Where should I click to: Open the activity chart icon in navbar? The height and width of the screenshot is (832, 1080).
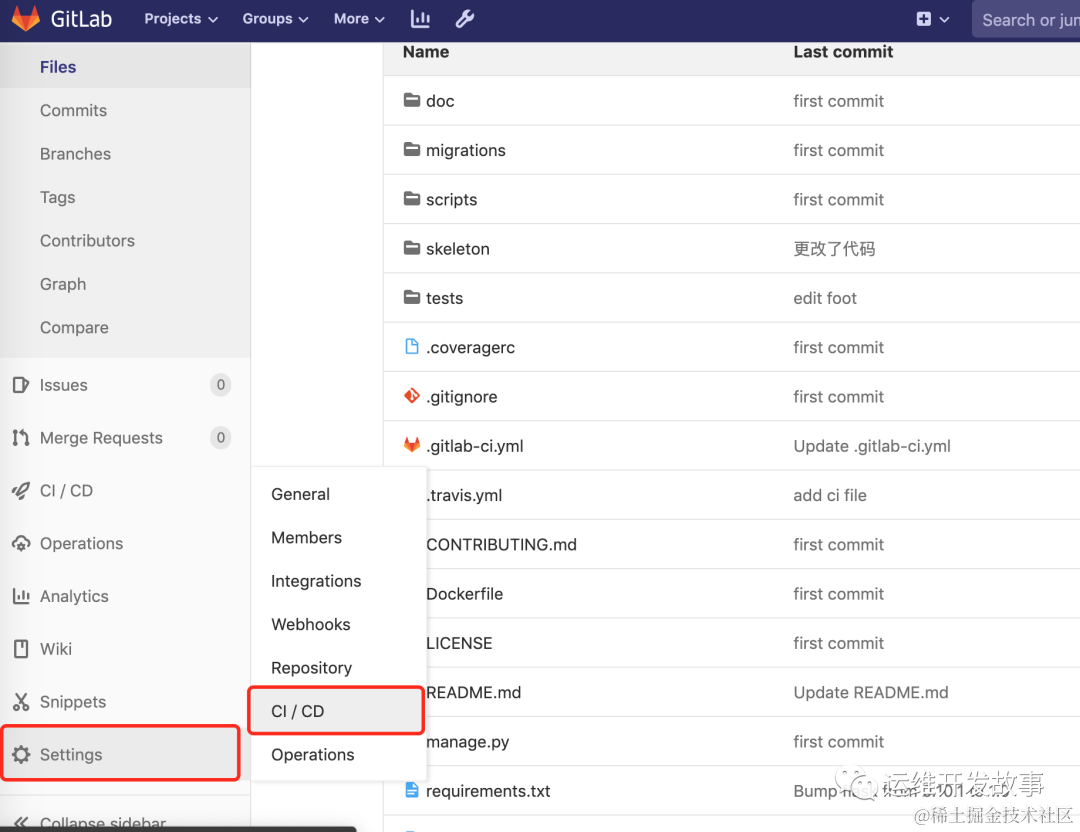(420, 19)
